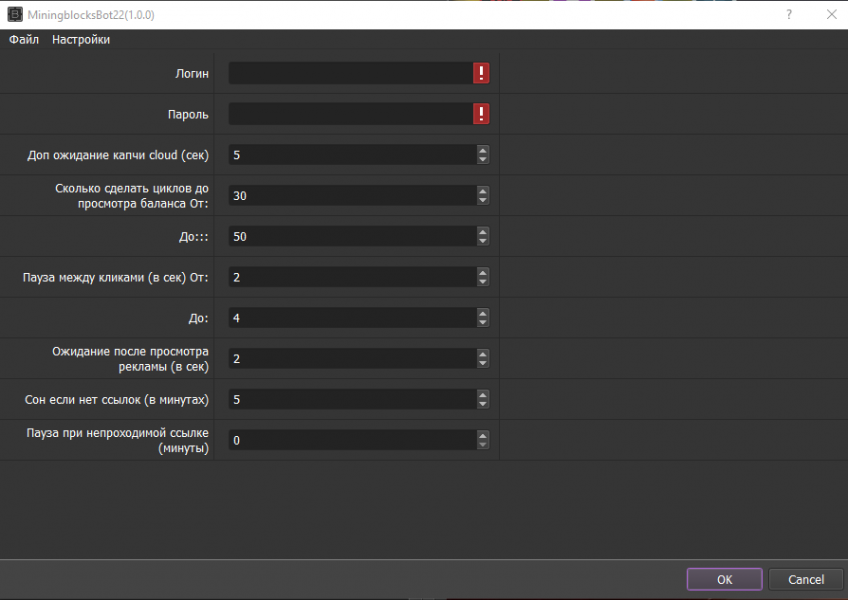Focus the Пароль text field
The image size is (848, 600).
click(350, 114)
